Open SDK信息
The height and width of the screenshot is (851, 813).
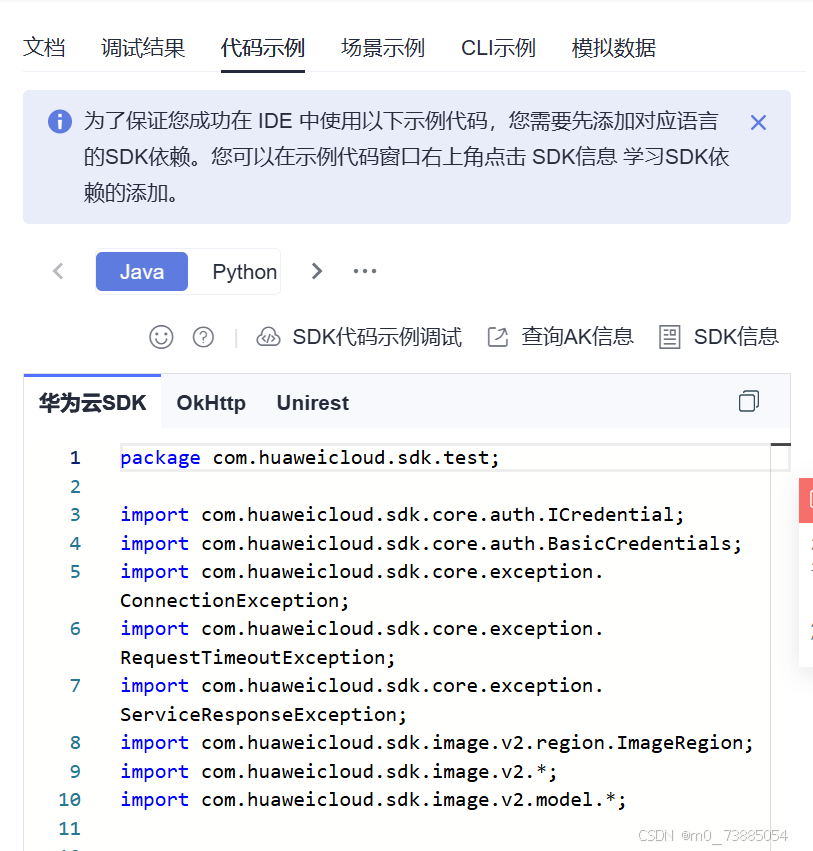point(736,337)
